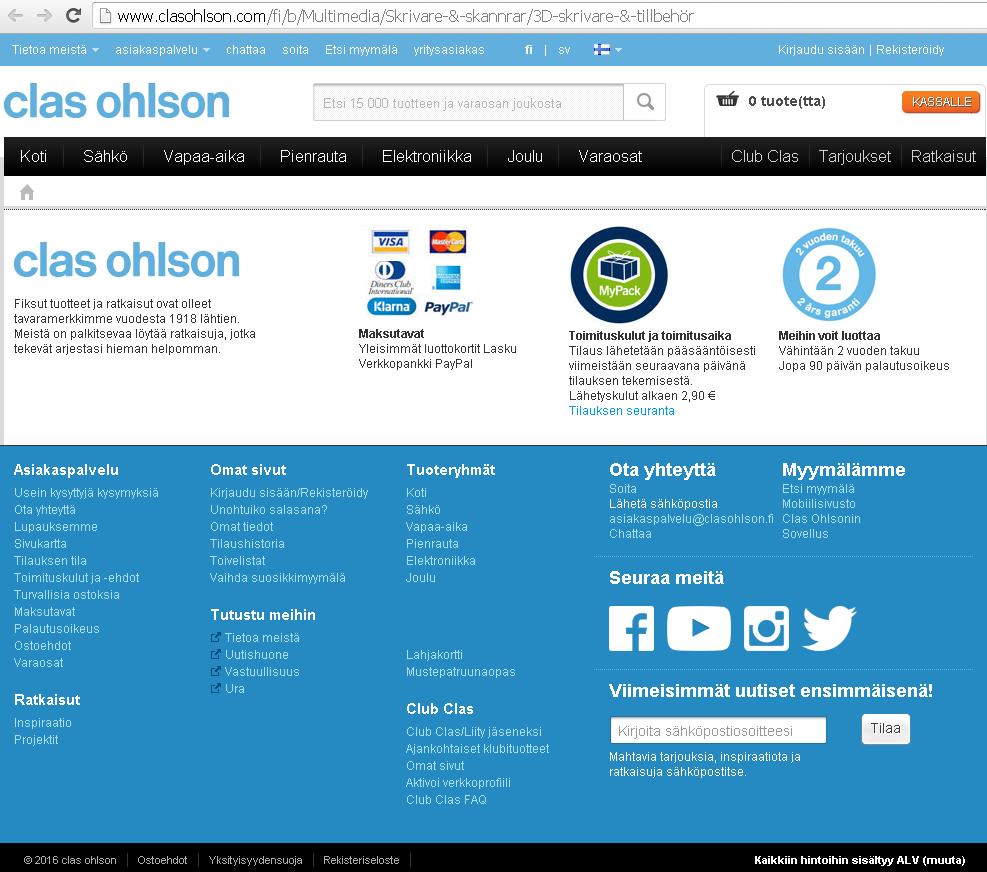Reload the page with the refresh icon
The image size is (987, 872).
[74, 15]
